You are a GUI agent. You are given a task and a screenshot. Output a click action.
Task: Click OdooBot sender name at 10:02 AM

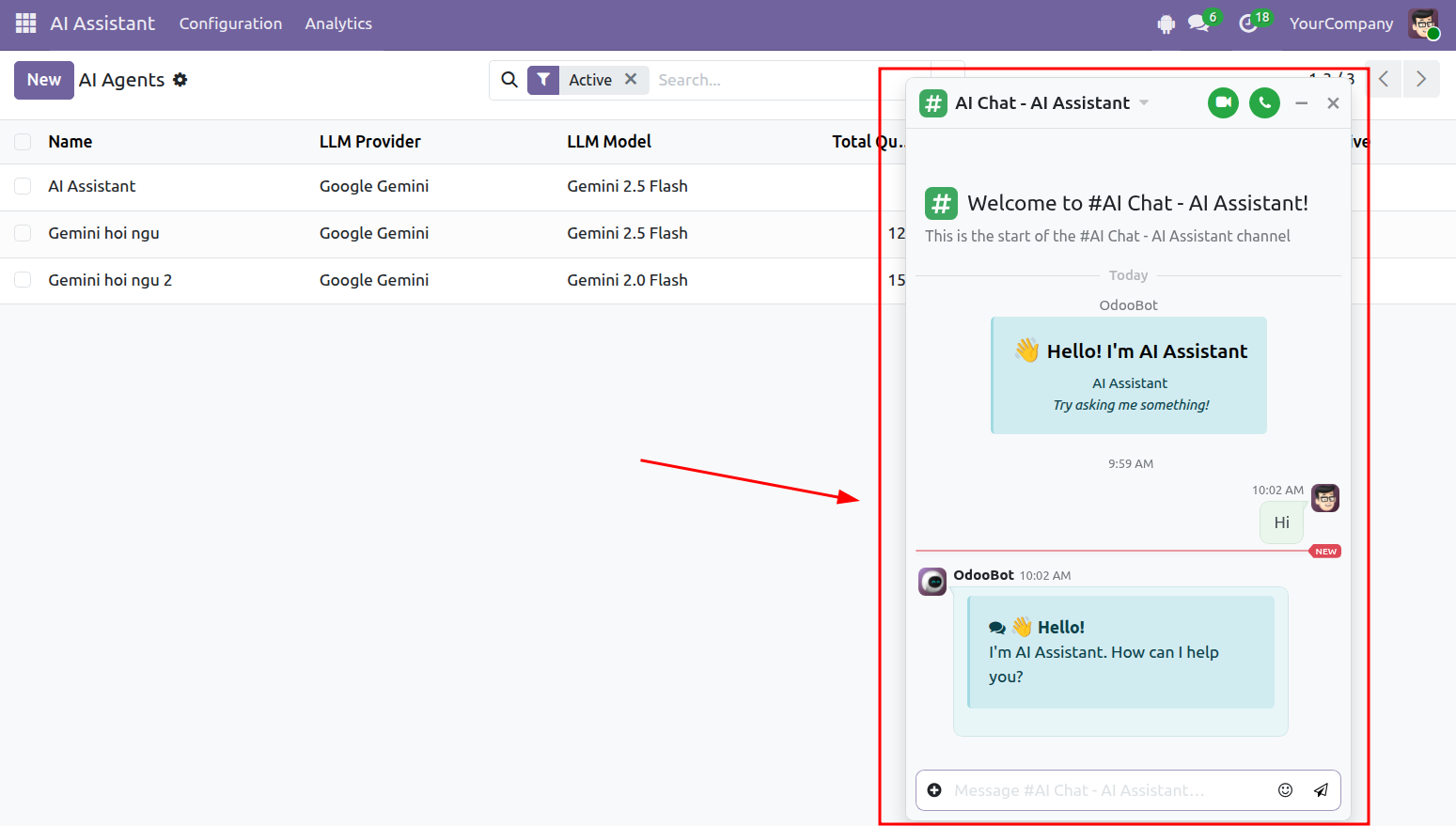coord(983,575)
